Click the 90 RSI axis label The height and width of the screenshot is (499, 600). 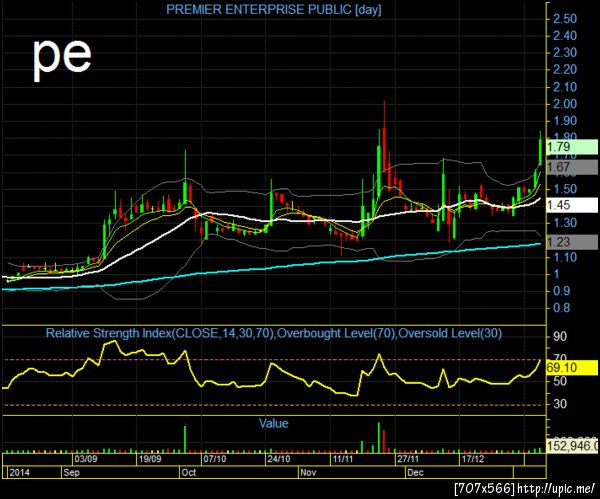(x=559, y=337)
